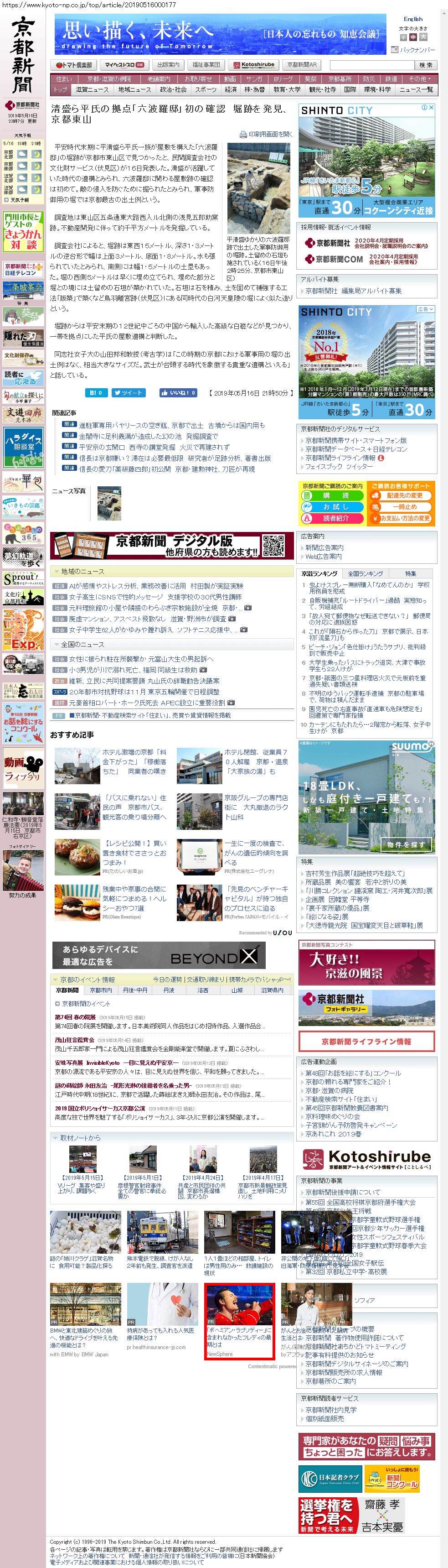Click the English language link
448x1568 pixels.
(x=413, y=19)
